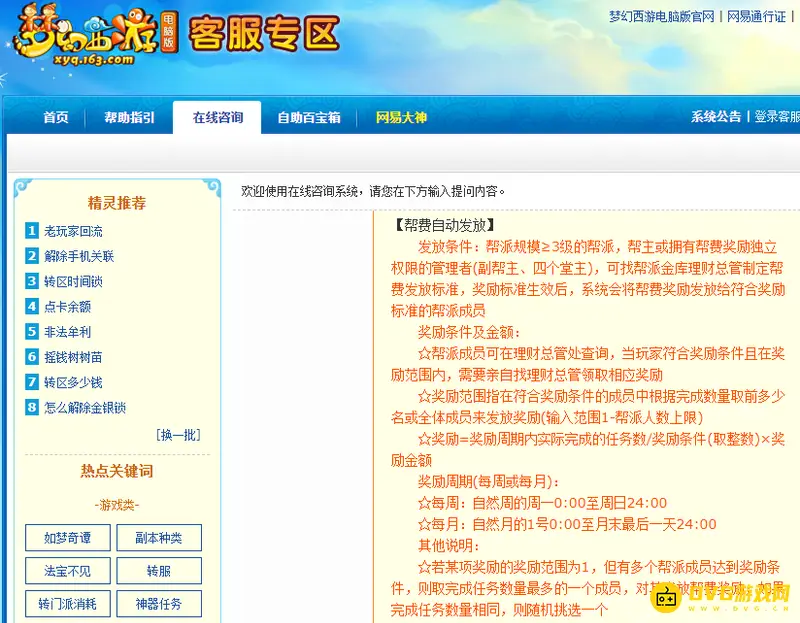
Task: Select recommendation 转区多少钱
Action: click(x=73, y=383)
